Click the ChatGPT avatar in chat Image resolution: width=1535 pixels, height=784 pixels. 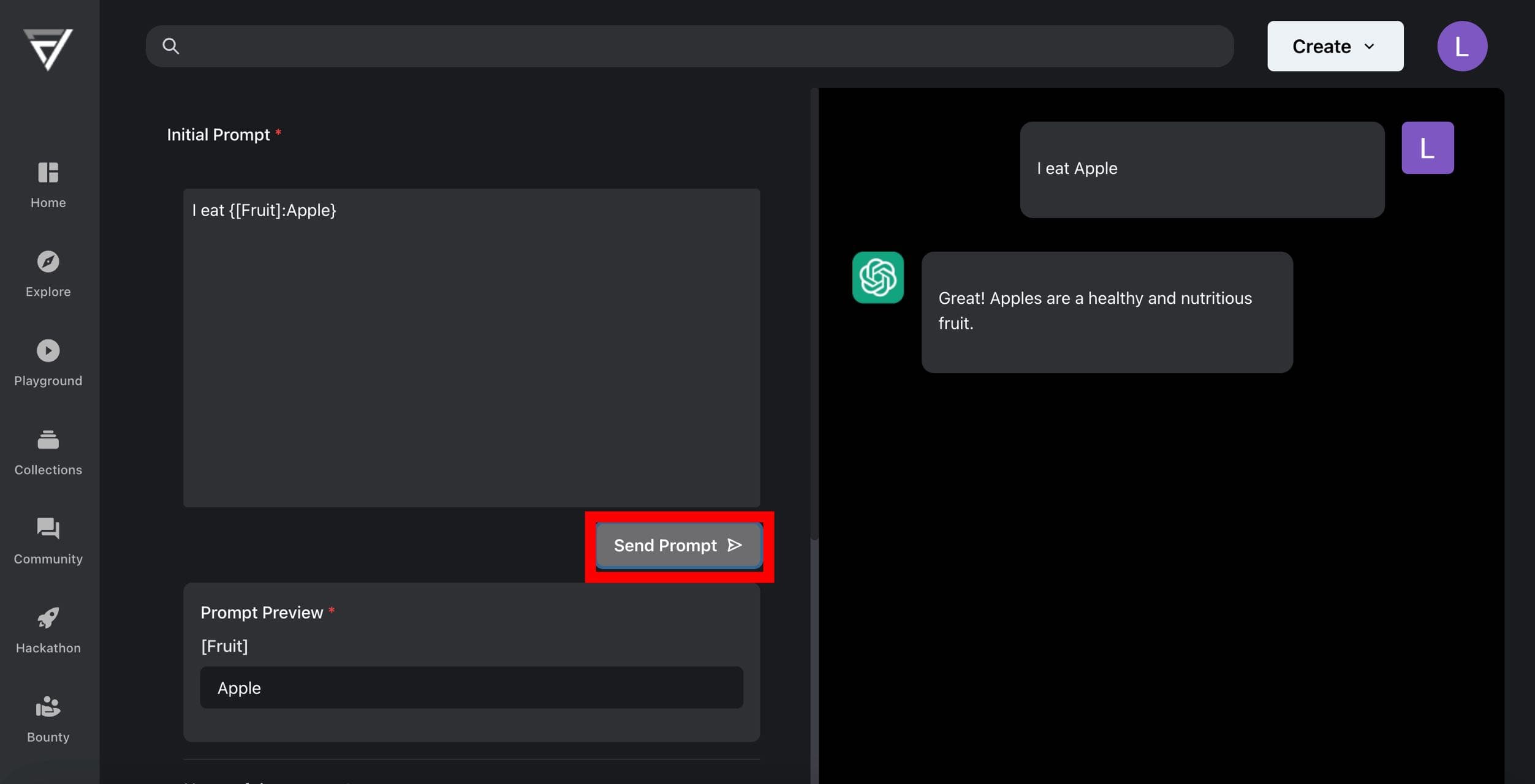tap(877, 277)
